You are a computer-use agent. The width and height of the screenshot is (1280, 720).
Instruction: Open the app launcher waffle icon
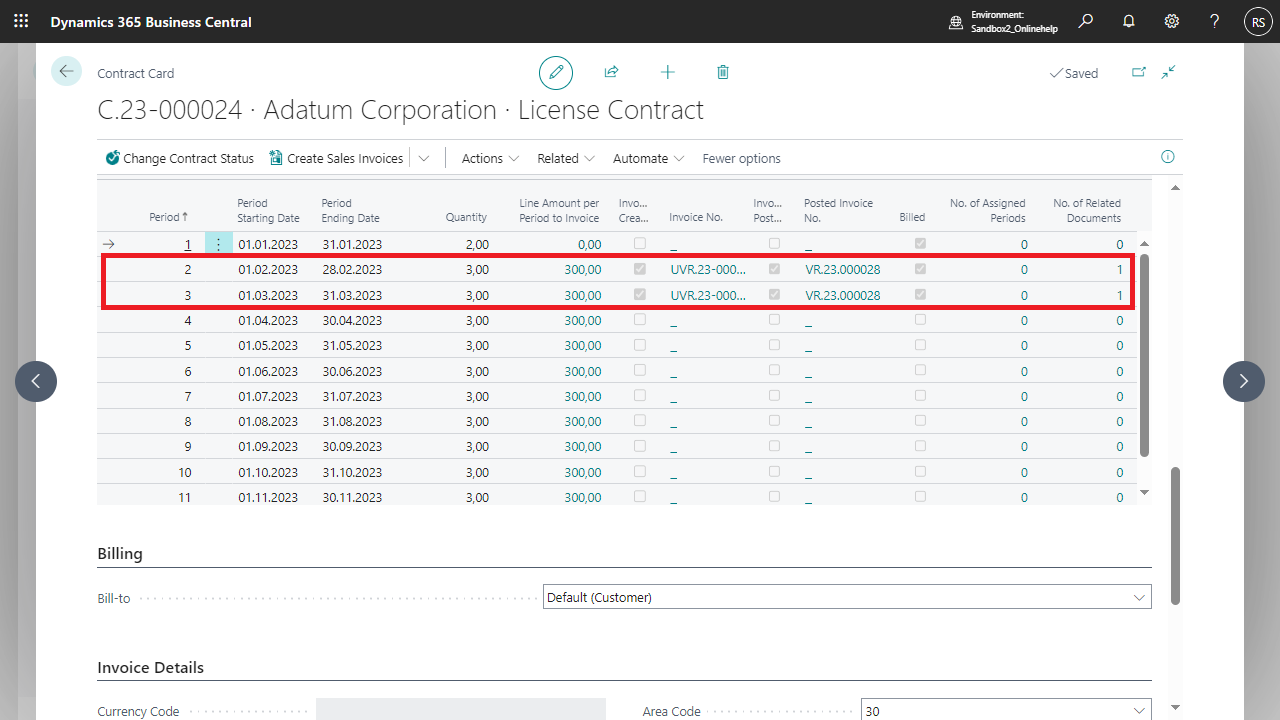coord(21,21)
